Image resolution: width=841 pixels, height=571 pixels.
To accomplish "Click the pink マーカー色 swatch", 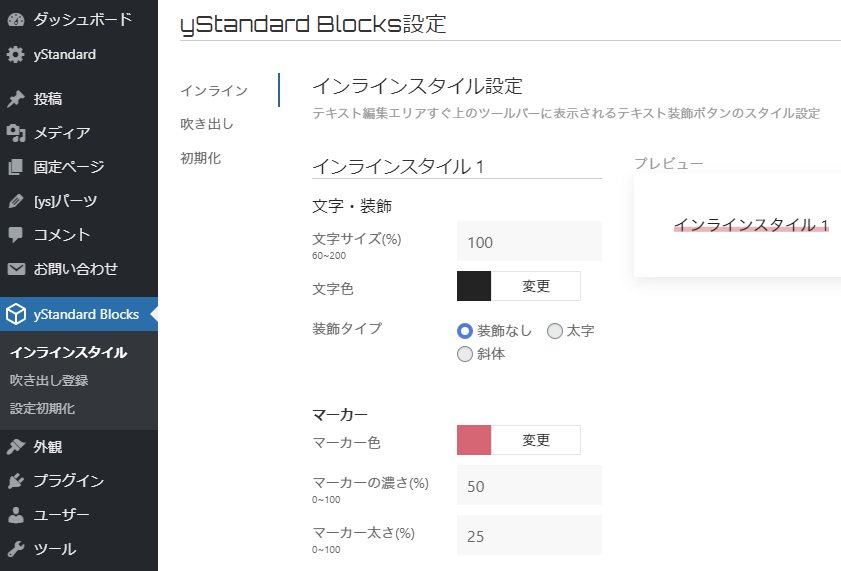I will [x=474, y=440].
